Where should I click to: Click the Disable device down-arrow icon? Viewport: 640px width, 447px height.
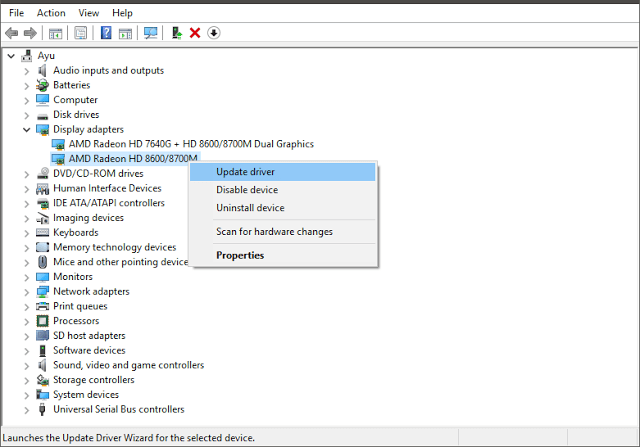click(x=213, y=33)
